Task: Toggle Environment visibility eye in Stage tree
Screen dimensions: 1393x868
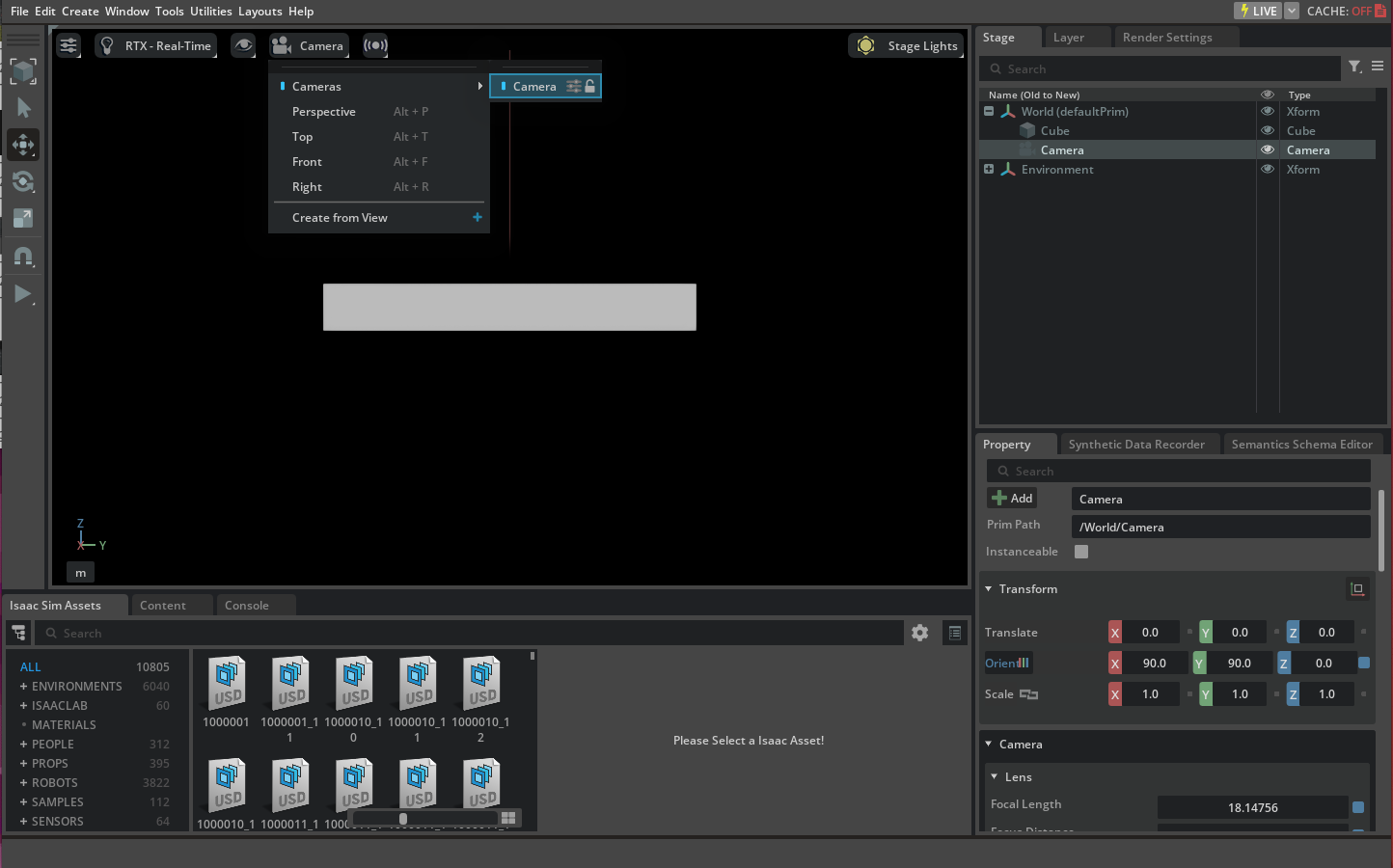Action: 1268,169
